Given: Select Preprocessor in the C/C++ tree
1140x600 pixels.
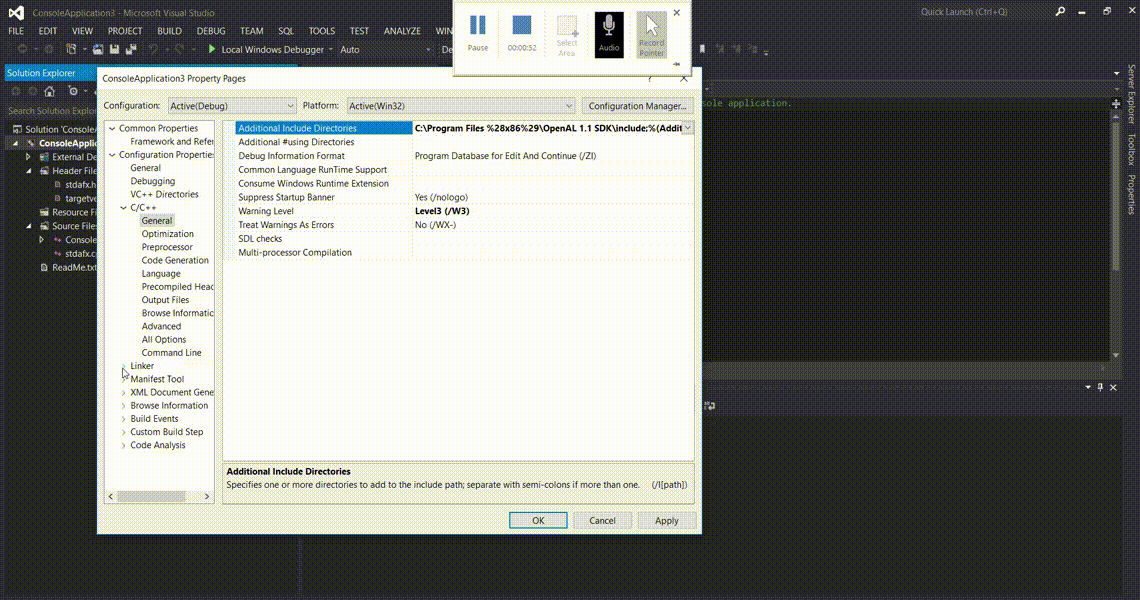Looking at the screenshot, I should coord(167,247).
